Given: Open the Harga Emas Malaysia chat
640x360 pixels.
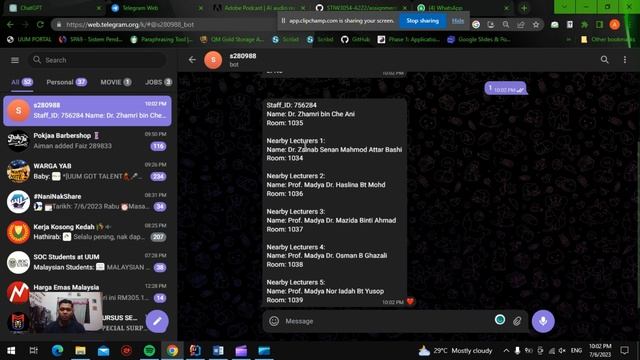Looking at the screenshot, I should tap(87, 292).
